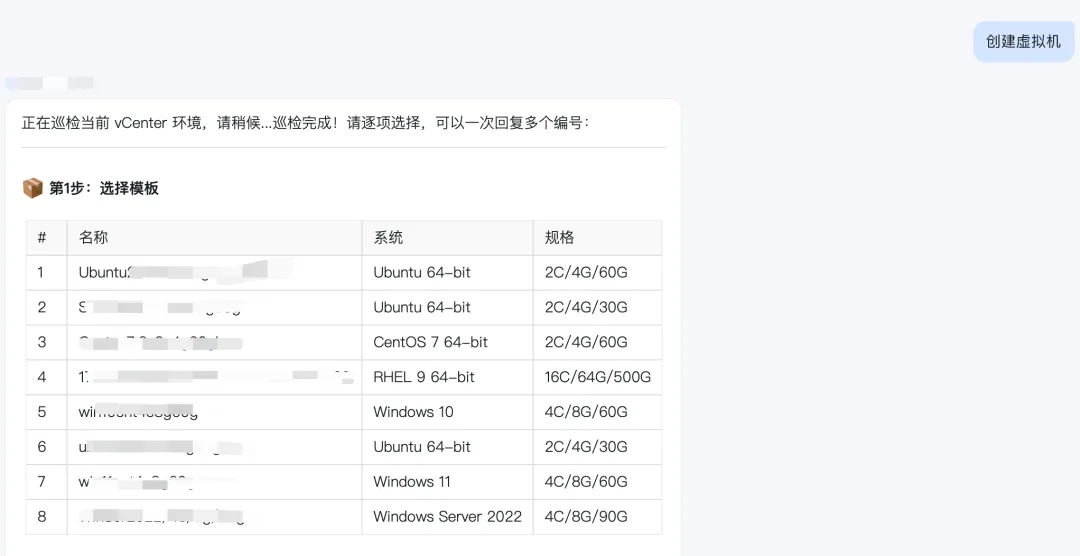This screenshot has height=556, width=1080.
Task: Select the RHEL 9 64-bit system cell
Action: 424,377
